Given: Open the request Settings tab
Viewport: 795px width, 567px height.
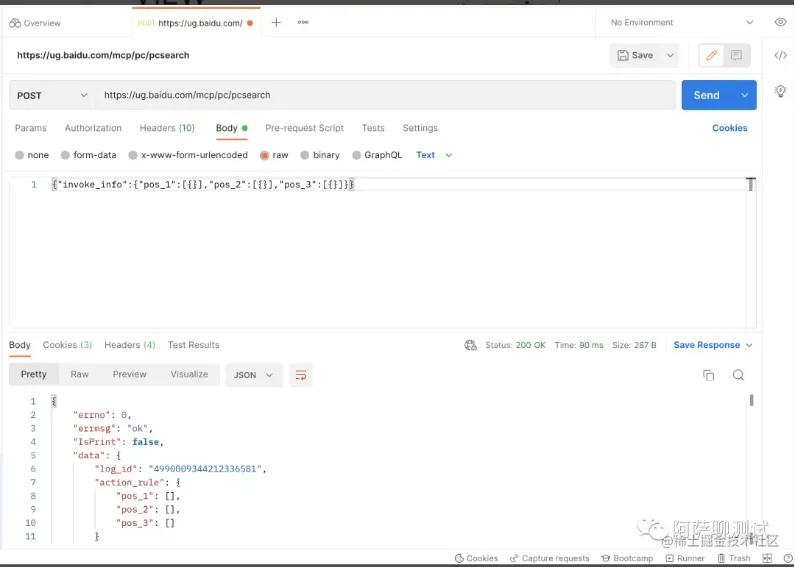Looking at the screenshot, I should point(420,128).
